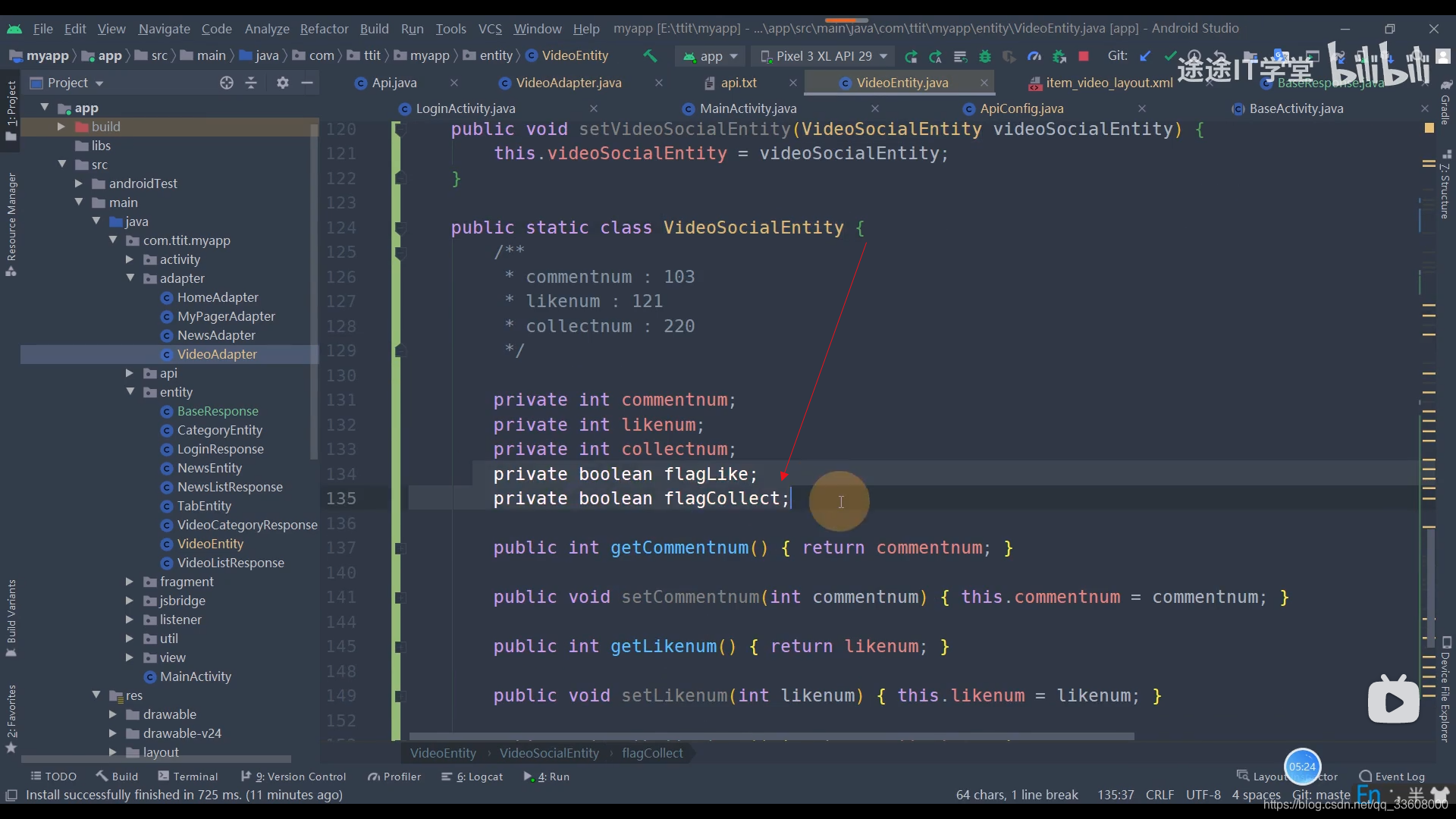Viewport: 1456px width, 819px height.
Task: Click the Git Commit checkmark icon
Action: click(1170, 56)
